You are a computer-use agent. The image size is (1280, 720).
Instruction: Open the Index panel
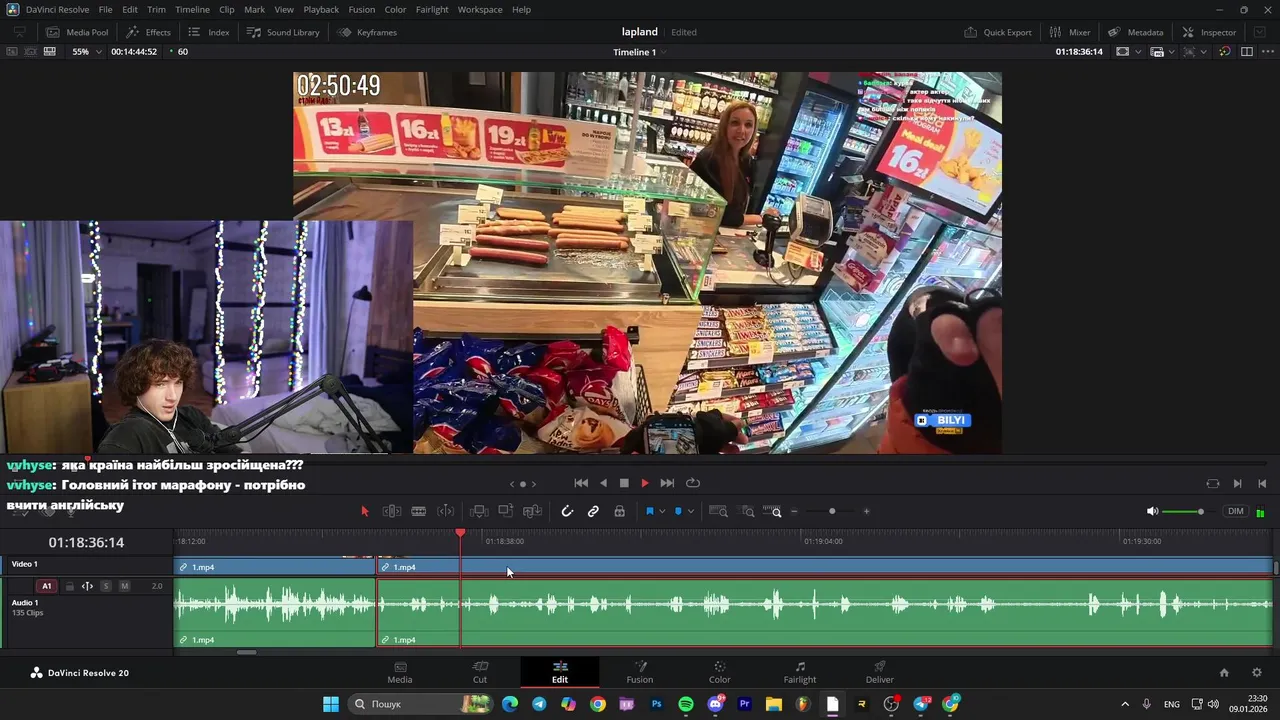(209, 32)
